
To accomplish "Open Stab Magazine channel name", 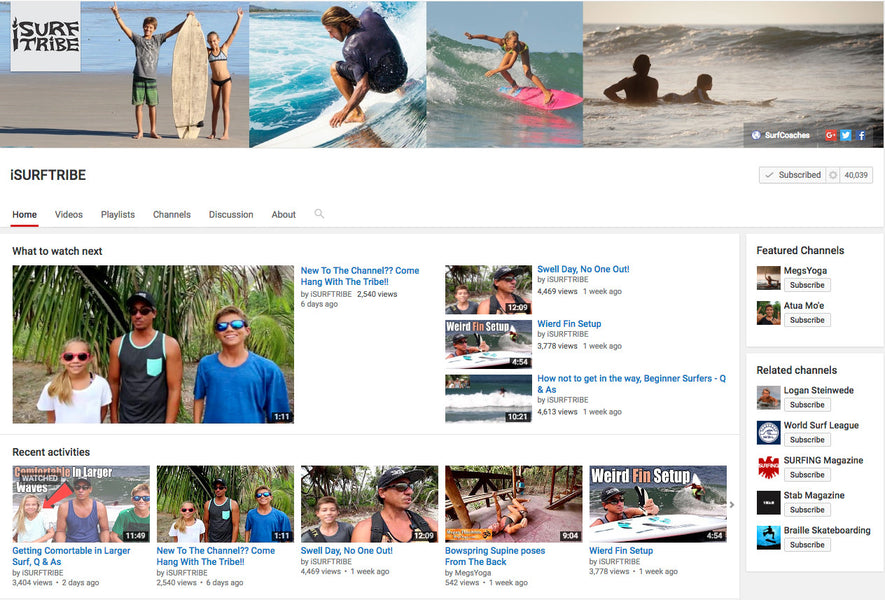I will tap(814, 495).
